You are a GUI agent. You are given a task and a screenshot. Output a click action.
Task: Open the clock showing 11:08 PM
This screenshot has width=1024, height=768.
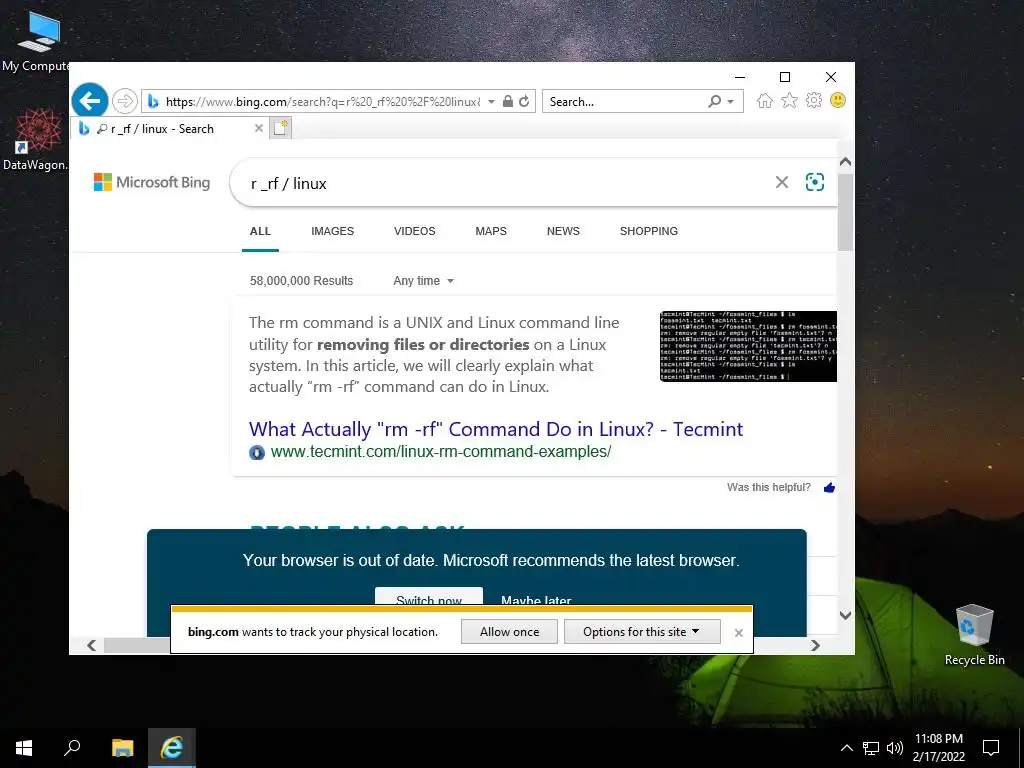tap(938, 748)
